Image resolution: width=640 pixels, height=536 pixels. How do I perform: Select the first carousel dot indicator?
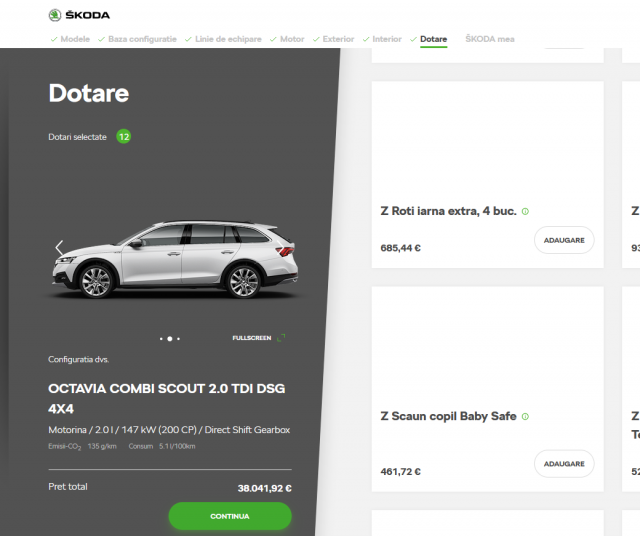pos(160,339)
